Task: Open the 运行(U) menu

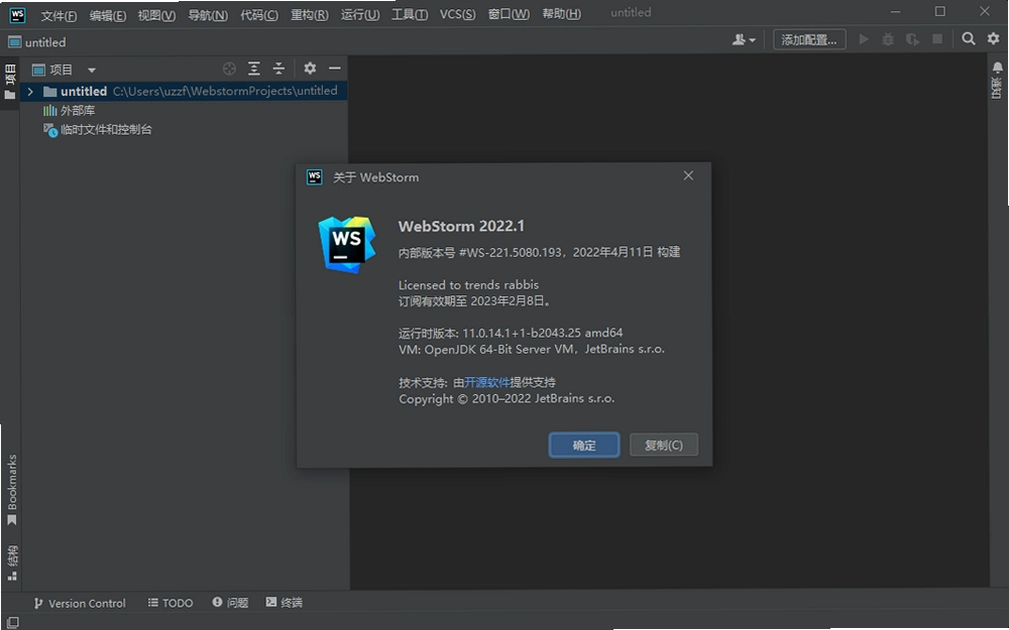Action: tap(360, 15)
